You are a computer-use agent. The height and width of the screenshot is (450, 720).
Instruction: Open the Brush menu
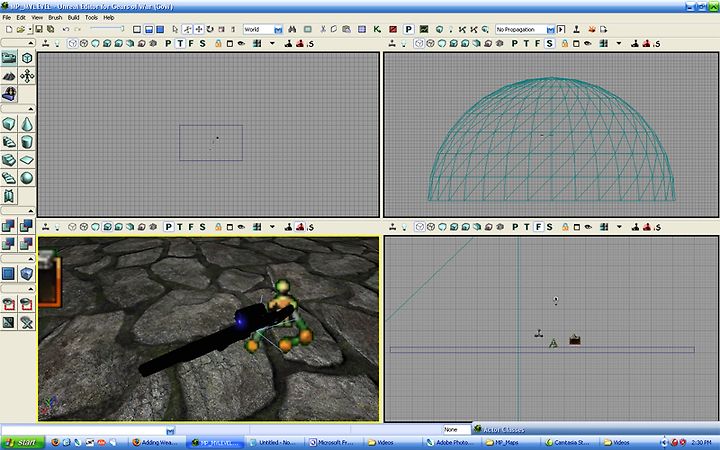coord(55,17)
